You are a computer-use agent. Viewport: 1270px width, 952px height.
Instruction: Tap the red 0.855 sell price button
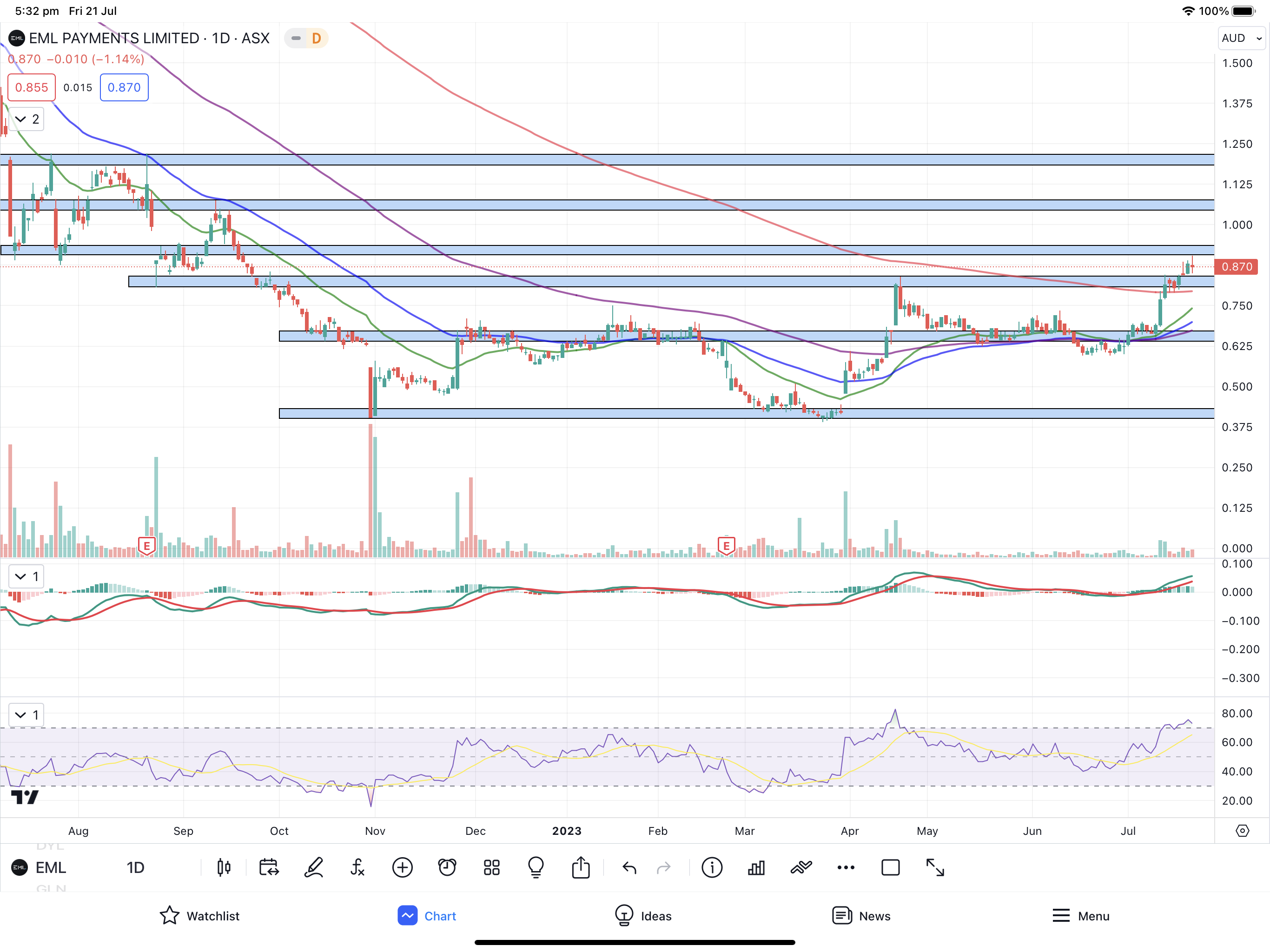pos(32,87)
